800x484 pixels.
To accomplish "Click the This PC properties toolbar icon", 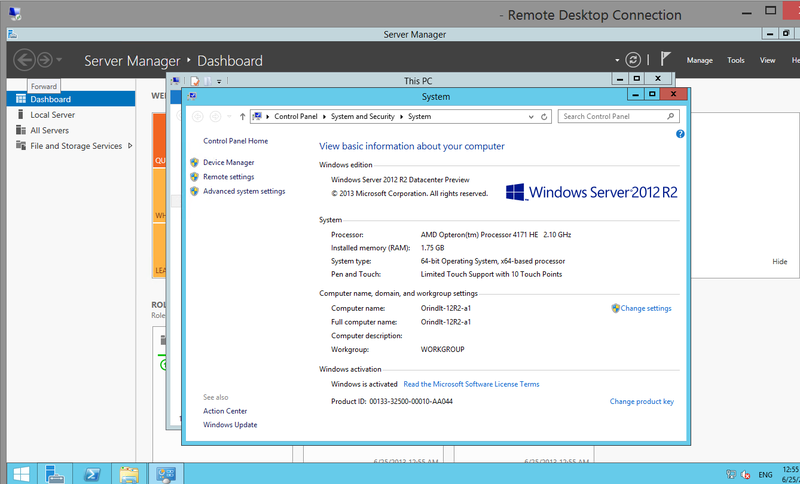I will (194, 81).
